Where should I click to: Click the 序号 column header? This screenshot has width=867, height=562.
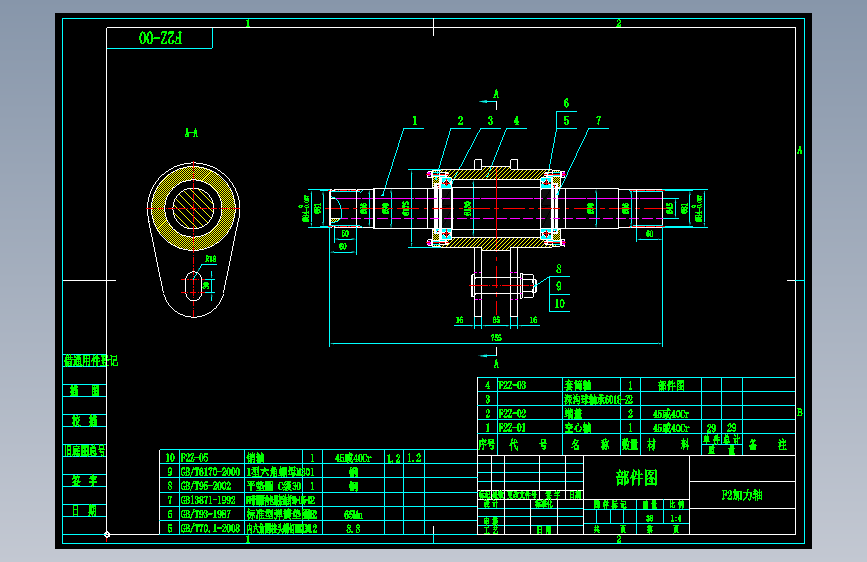tap(487, 445)
